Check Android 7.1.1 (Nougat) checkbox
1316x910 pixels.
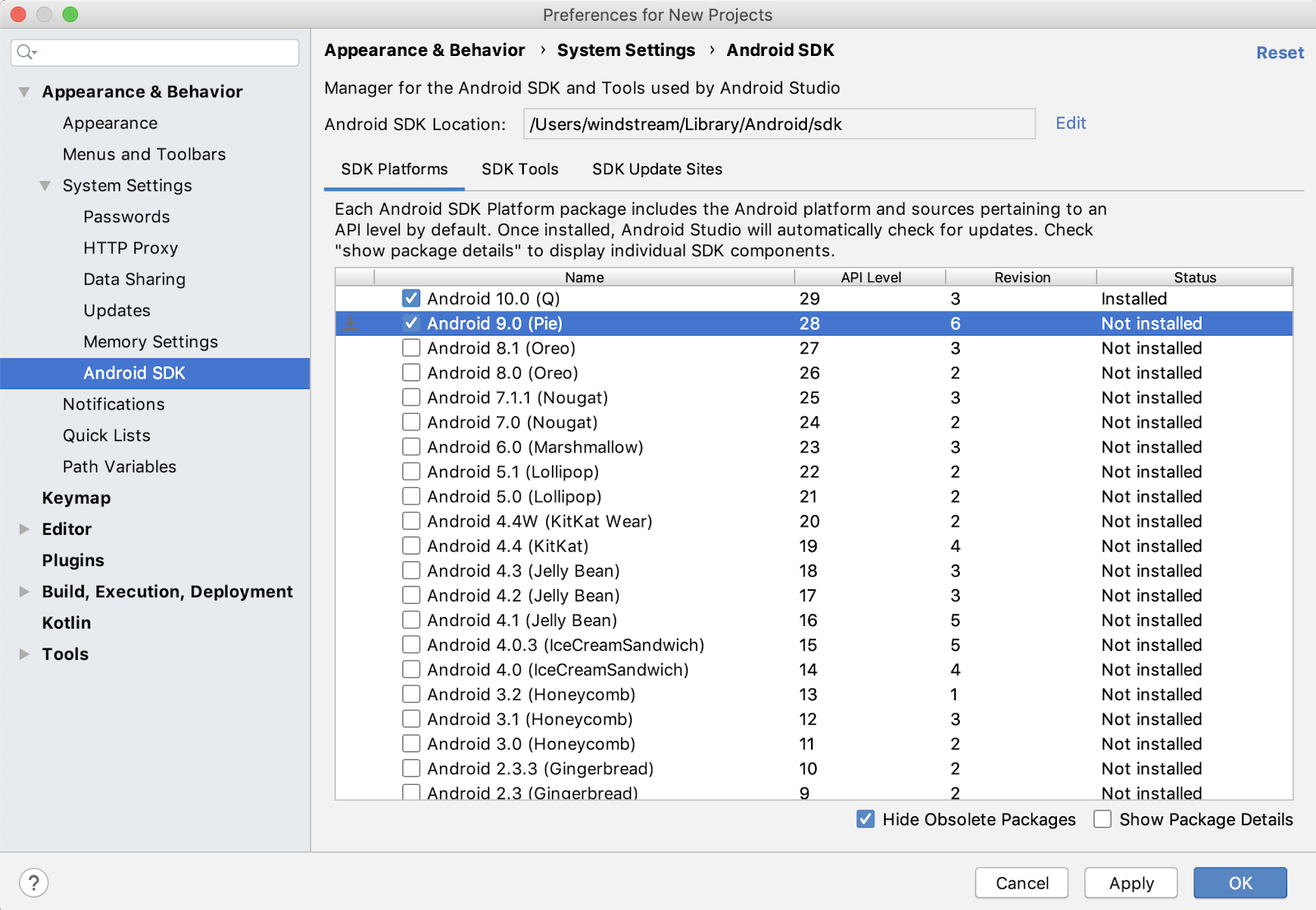pos(411,397)
